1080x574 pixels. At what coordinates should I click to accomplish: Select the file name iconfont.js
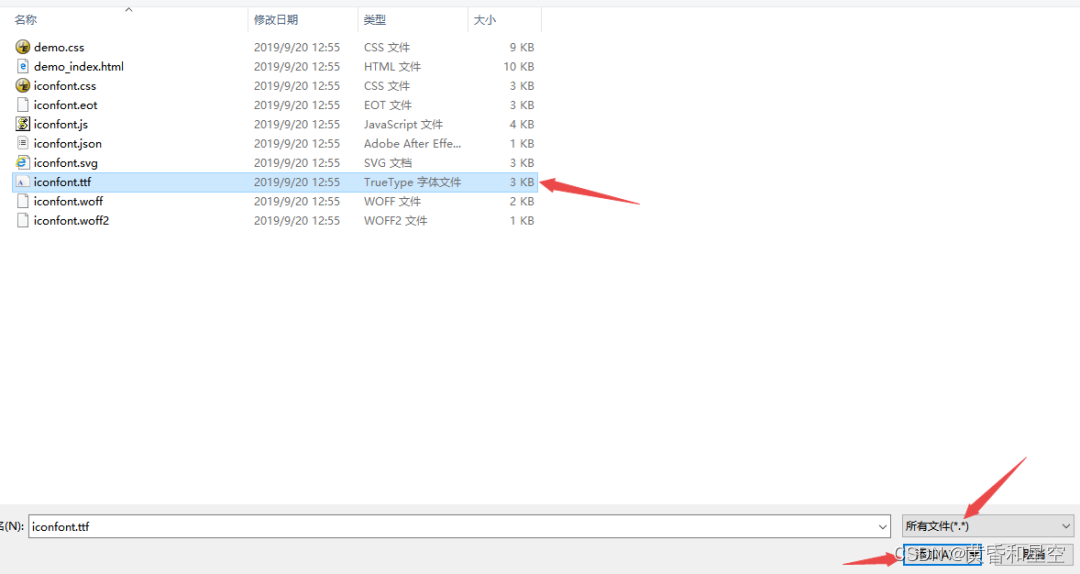61,125
